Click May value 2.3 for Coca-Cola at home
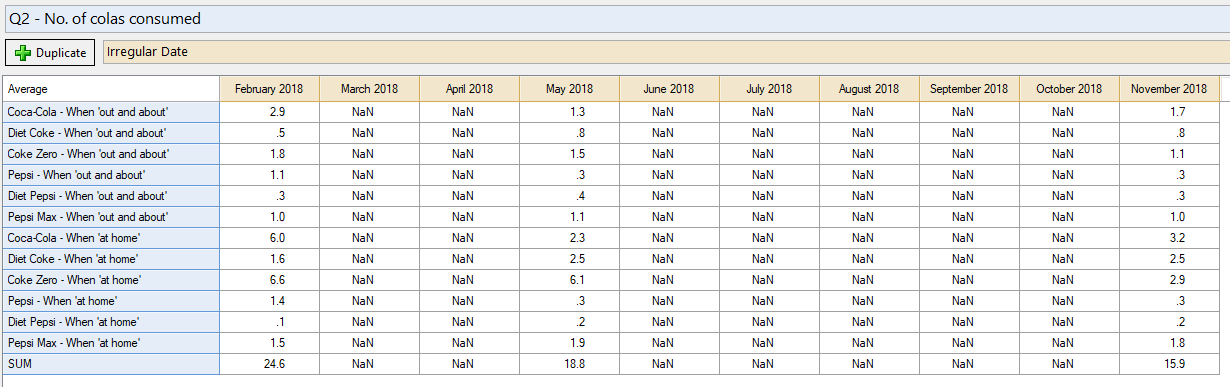1230x387 pixels. coord(569,238)
